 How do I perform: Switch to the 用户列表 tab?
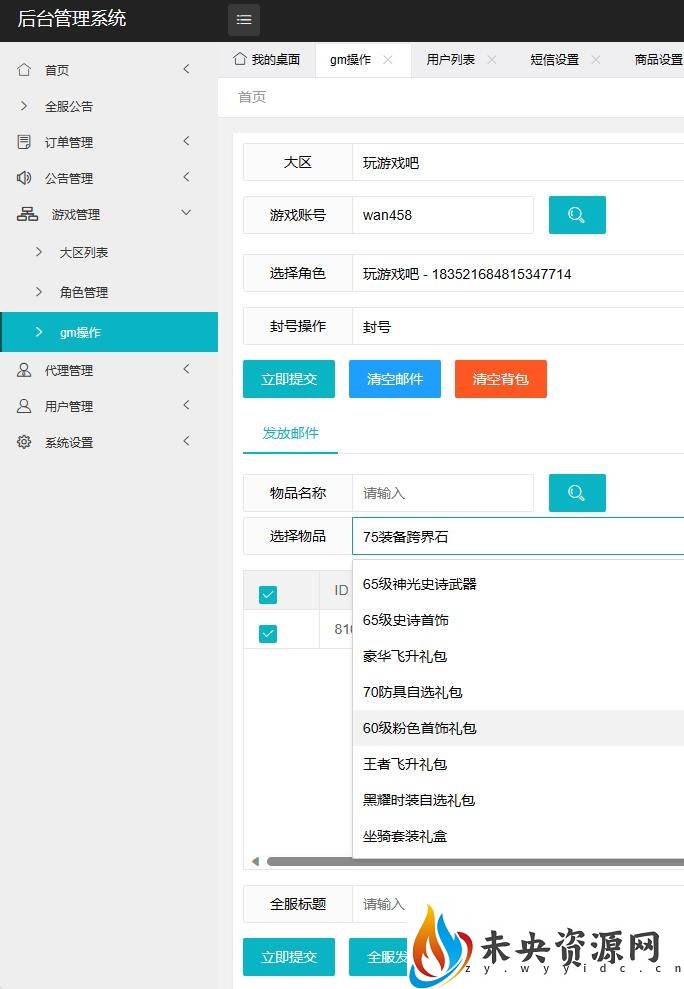pyautogui.click(x=450, y=60)
